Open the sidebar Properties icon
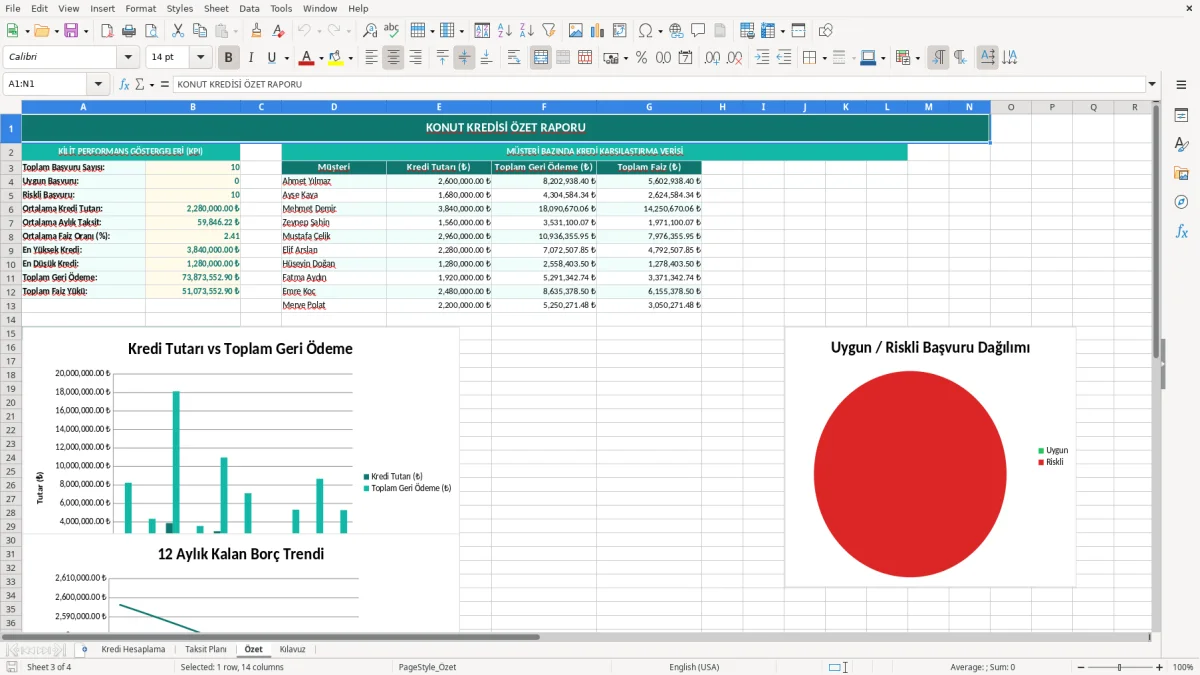Image resolution: width=1200 pixels, height=675 pixels. point(1181,115)
